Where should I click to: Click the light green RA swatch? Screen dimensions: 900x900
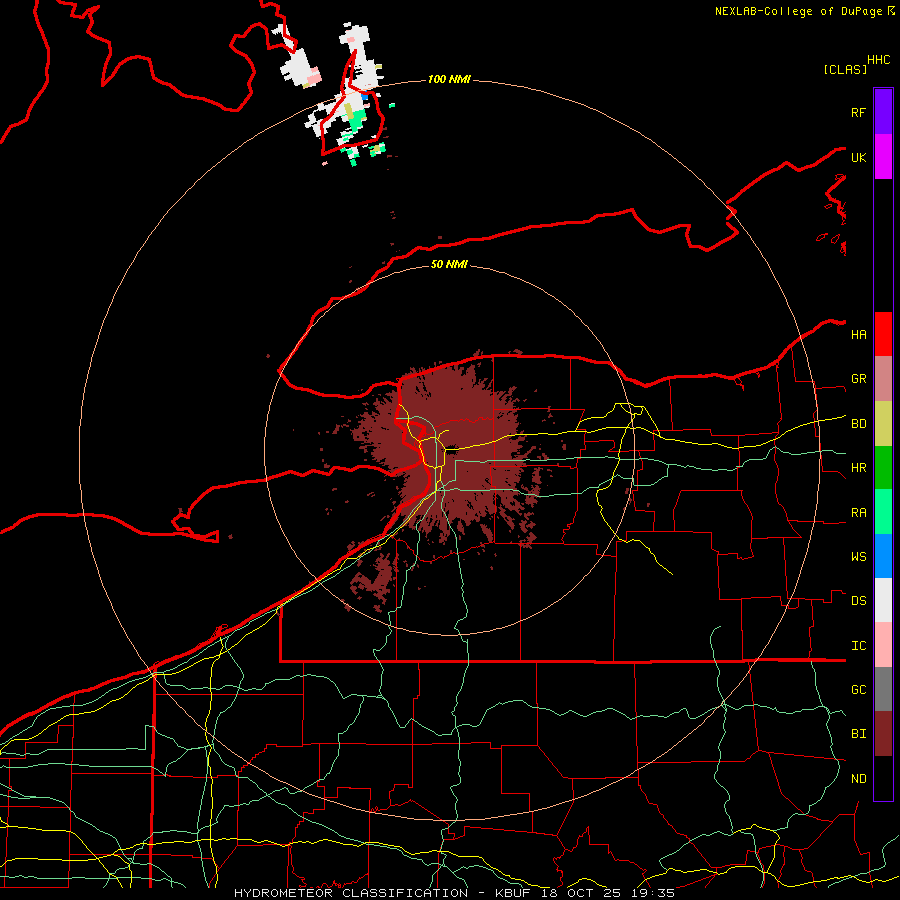883,512
